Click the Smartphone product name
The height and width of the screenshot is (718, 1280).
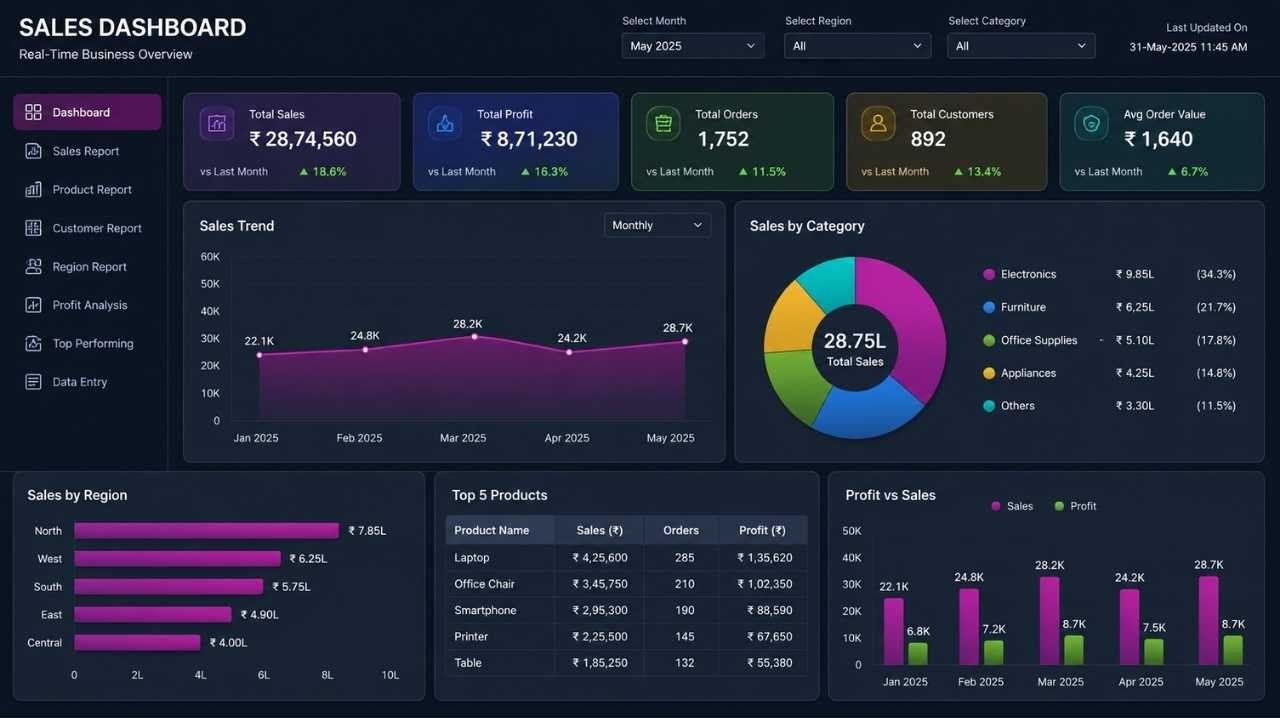click(485, 610)
